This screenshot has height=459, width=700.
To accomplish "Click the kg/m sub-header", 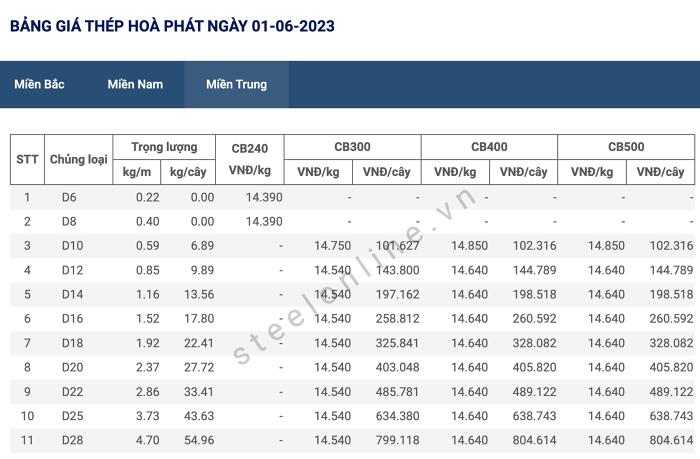I will point(137,172).
